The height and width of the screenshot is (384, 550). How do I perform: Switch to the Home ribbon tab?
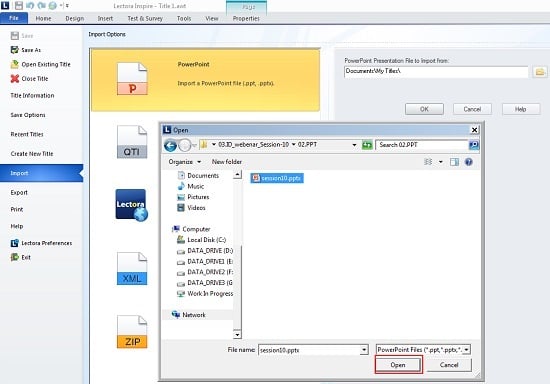(x=43, y=18)
